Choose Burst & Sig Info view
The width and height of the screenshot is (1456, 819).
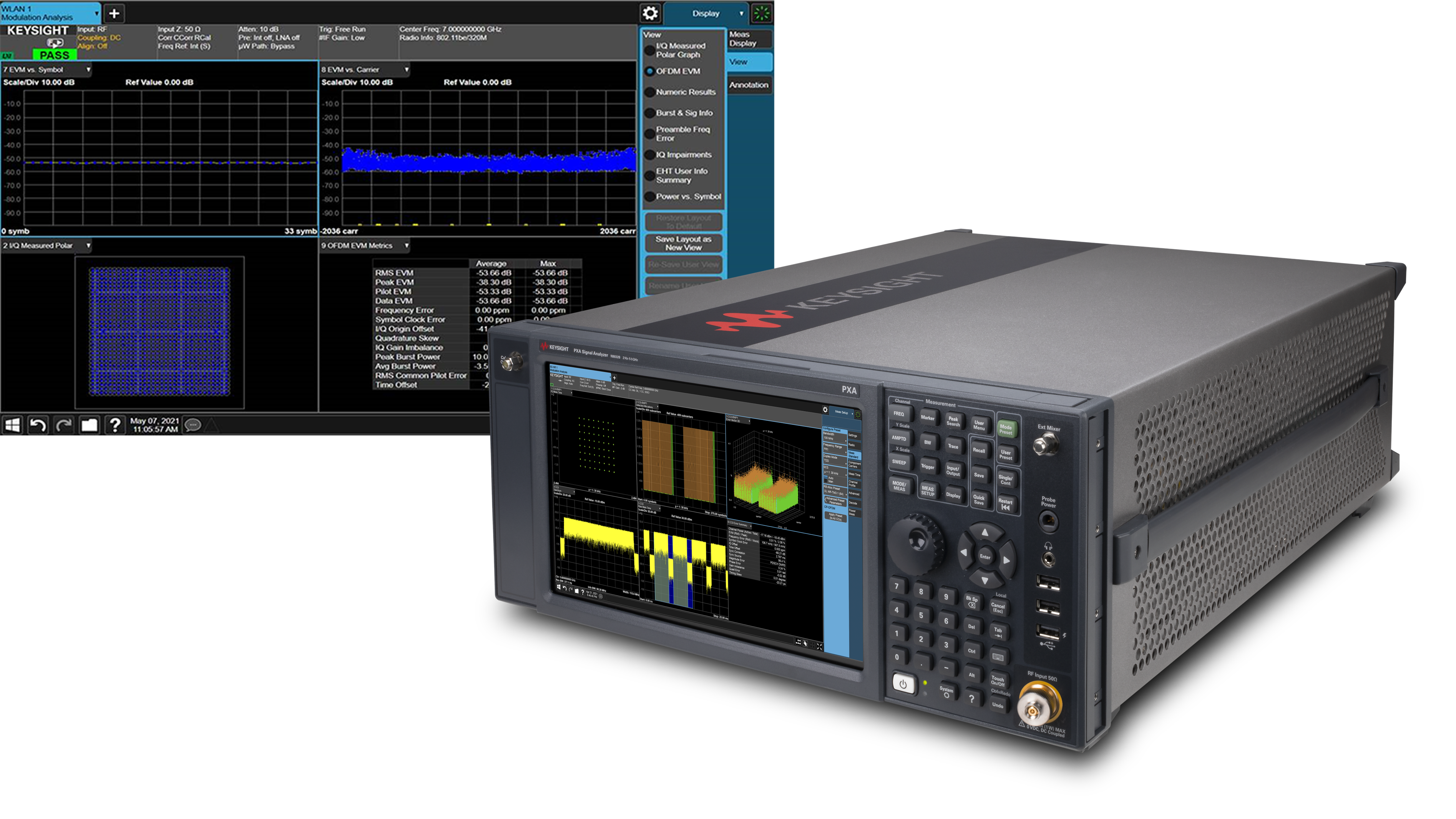[x=679, y=113]
